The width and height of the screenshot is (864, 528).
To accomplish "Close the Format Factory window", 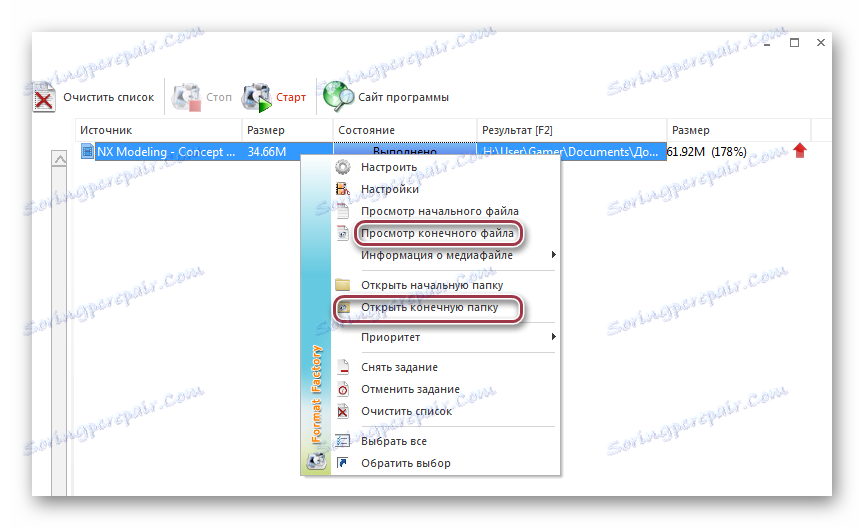I will tap(820, 42).
